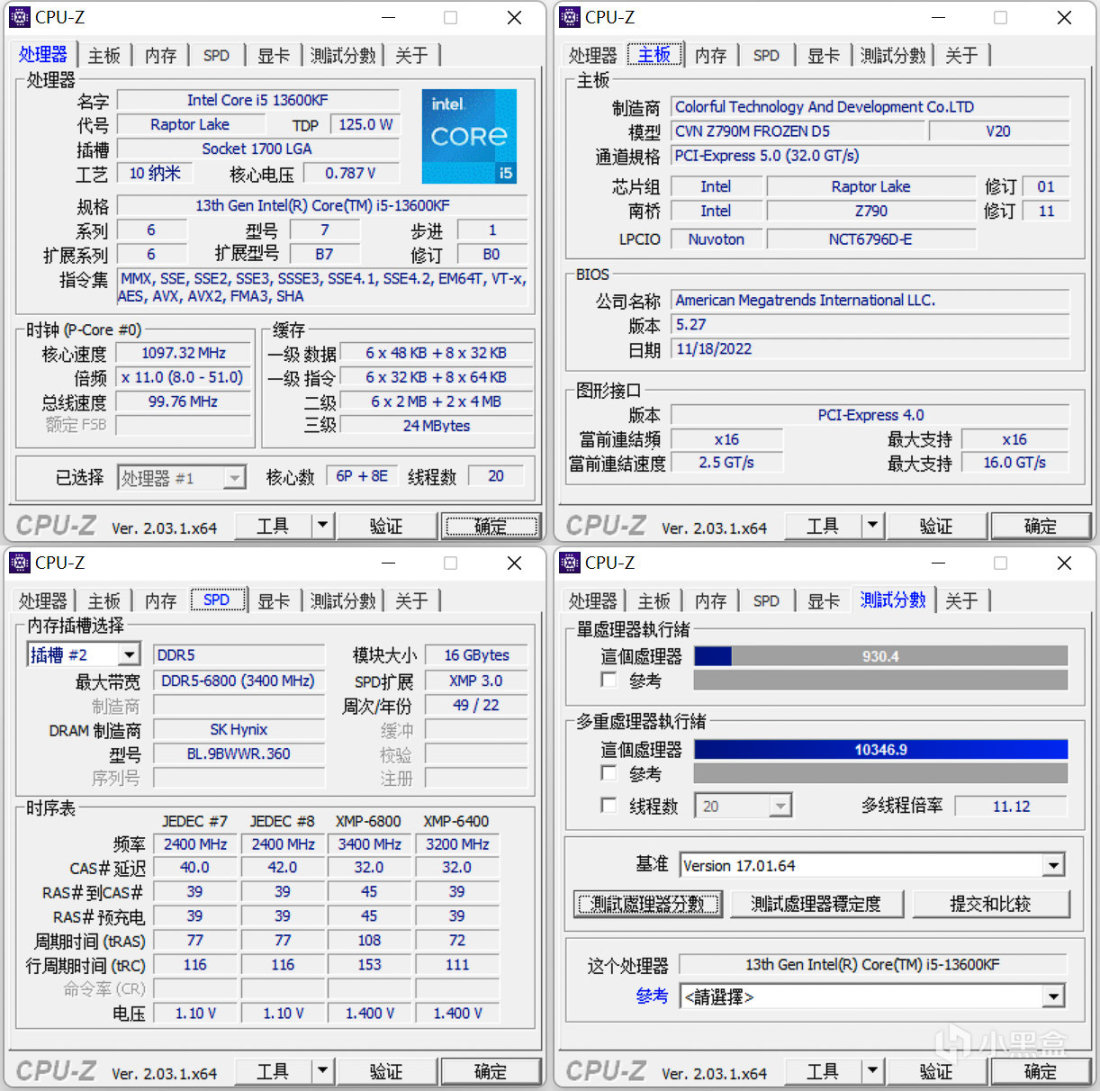Toggle the single-thread 參考 reference checkbox
The height and width of the screenshot is (1091, 1100).
point(608,680)
